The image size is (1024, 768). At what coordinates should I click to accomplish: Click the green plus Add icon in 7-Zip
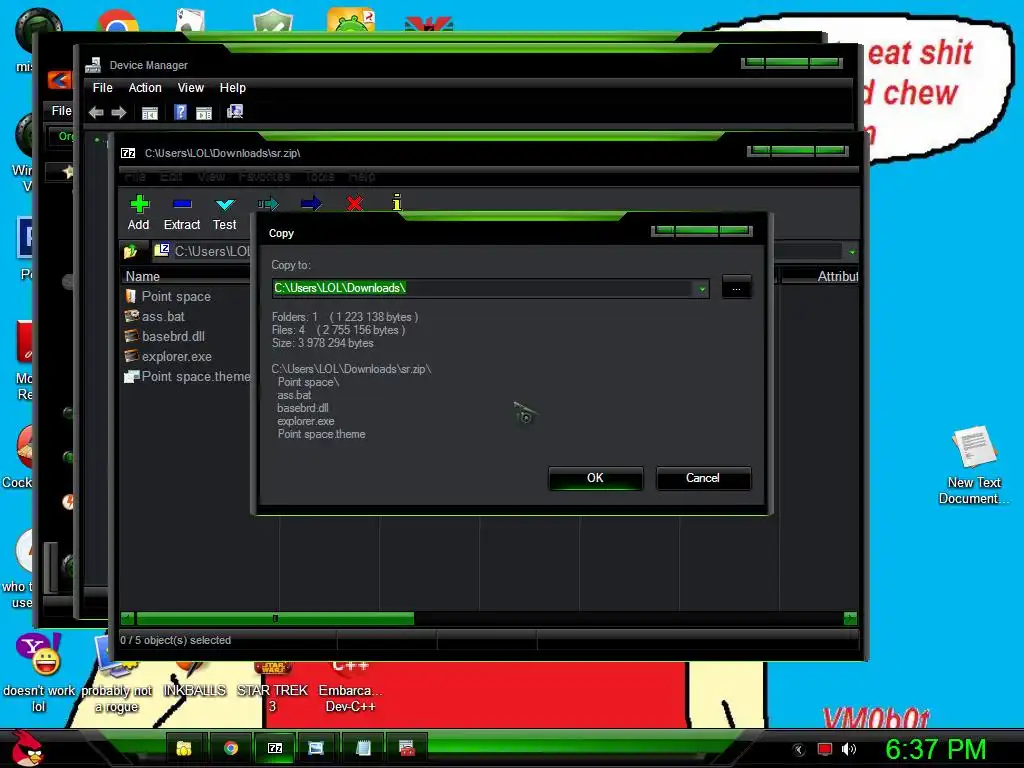139,204
